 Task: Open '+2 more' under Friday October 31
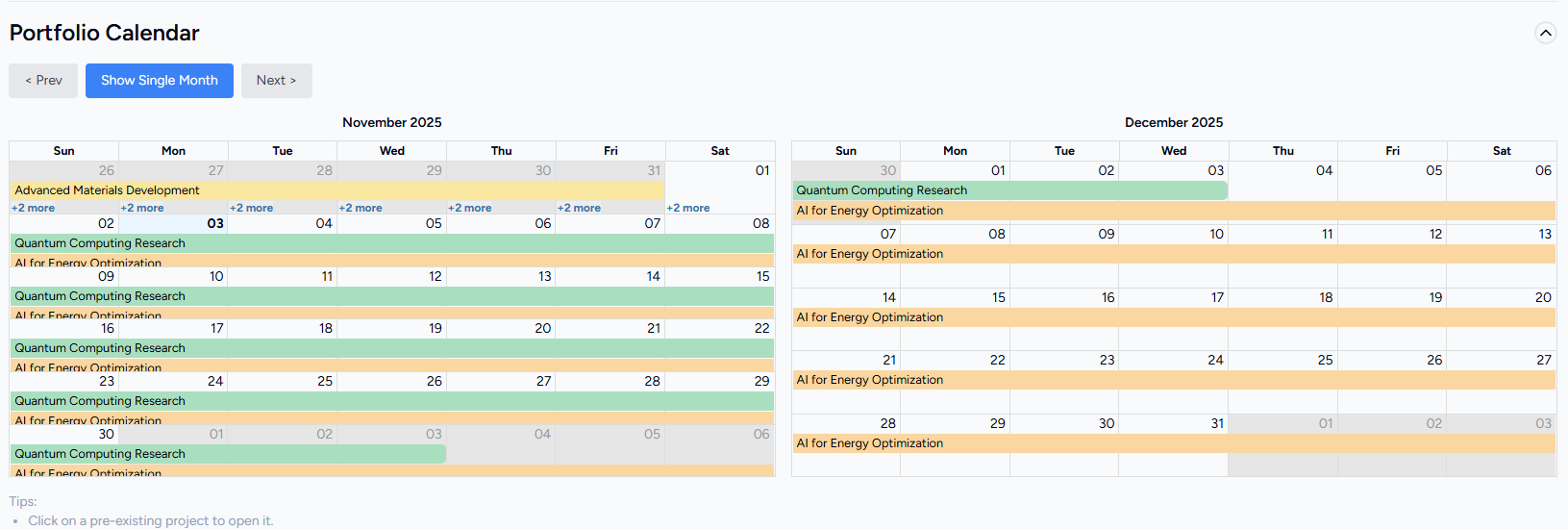click(x=579, y=208)
